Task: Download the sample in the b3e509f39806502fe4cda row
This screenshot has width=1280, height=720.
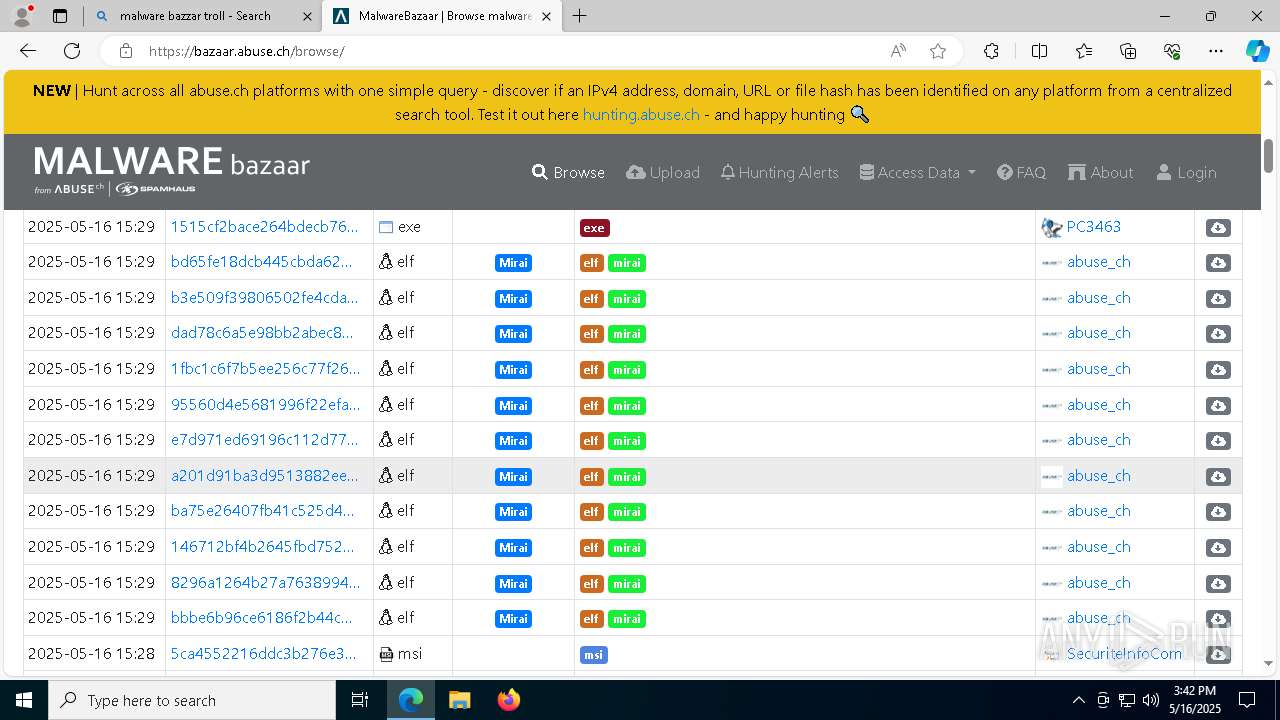Action: tap(1218, 299)
